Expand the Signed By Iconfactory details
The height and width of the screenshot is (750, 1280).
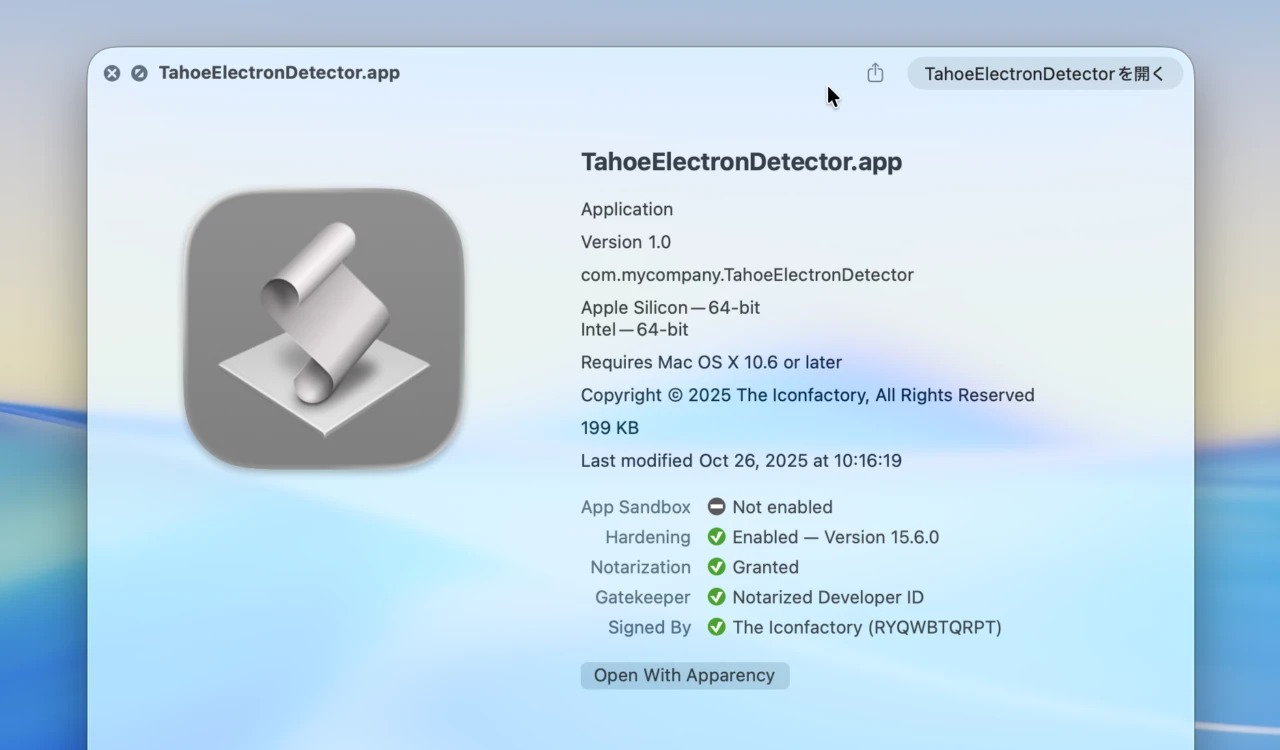[867, 627]
